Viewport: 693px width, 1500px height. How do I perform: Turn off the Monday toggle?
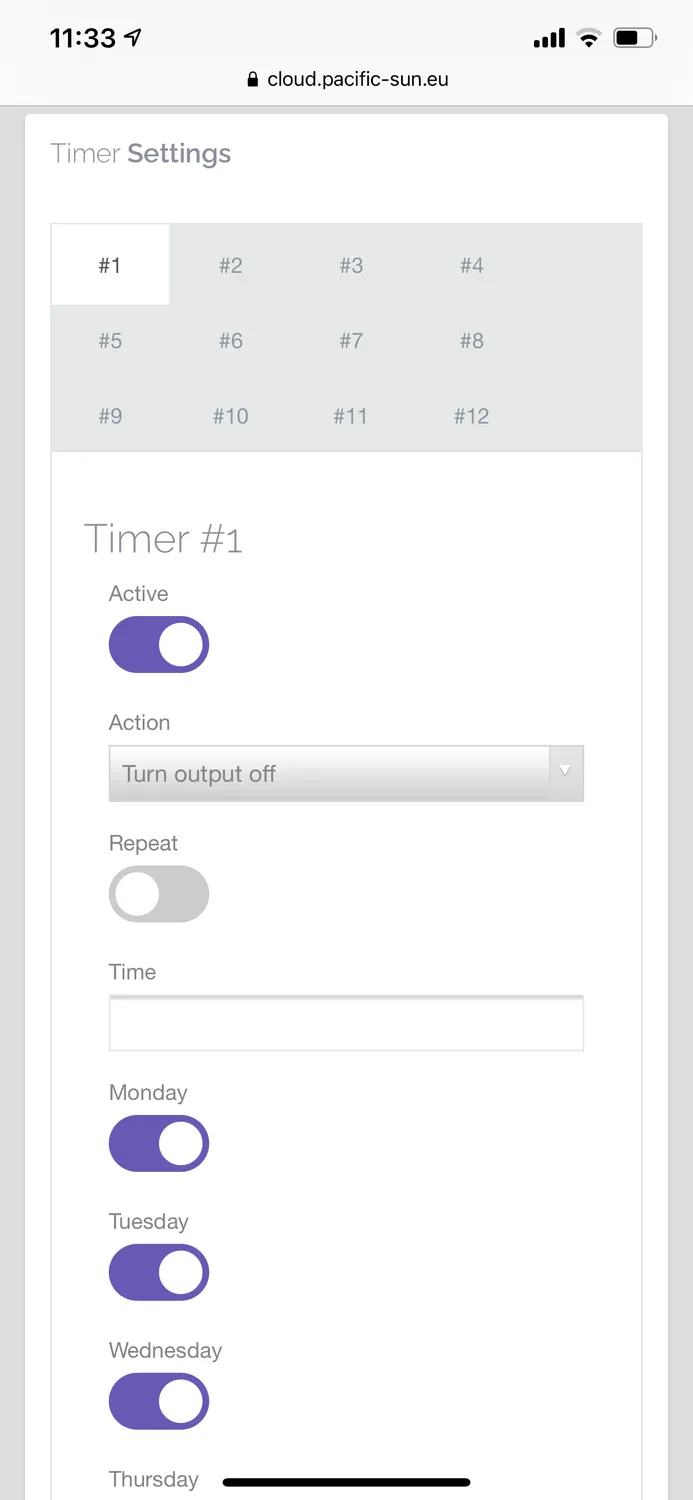coord(159,1143)
